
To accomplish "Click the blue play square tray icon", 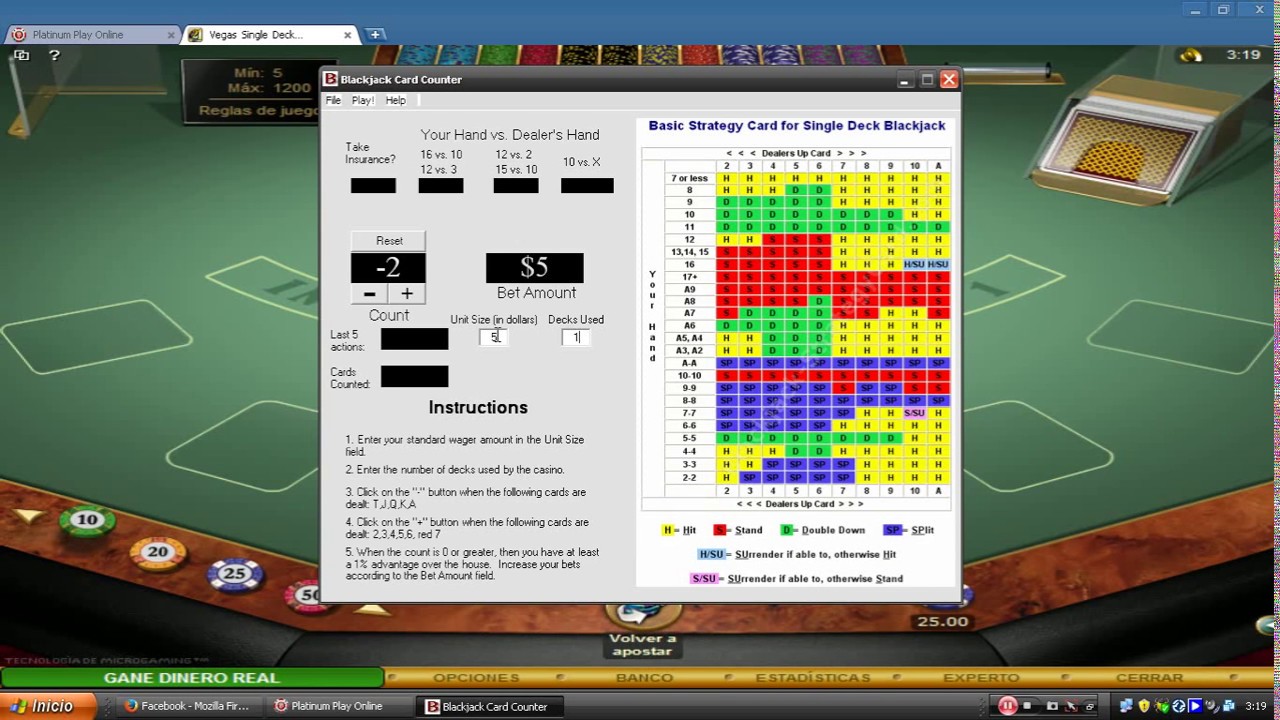I will click(1195, 706).
